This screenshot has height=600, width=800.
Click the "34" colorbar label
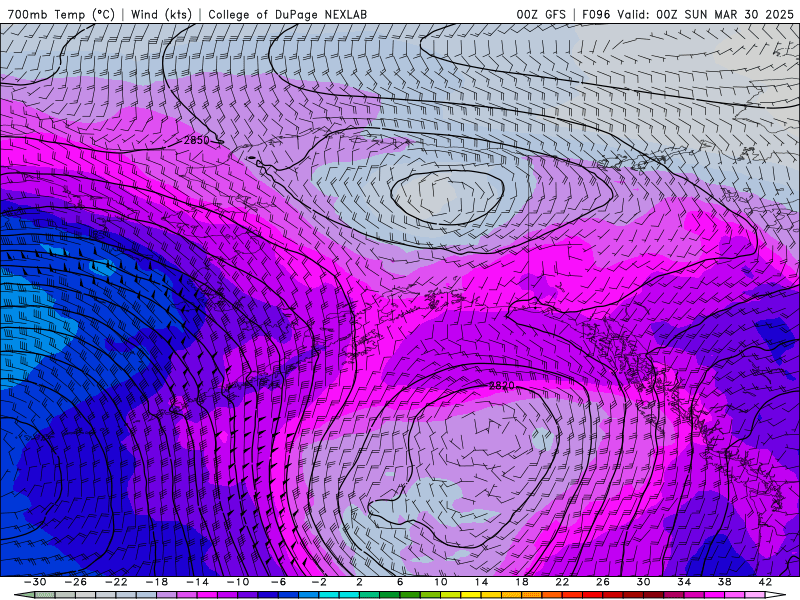[x=684, y=582]
